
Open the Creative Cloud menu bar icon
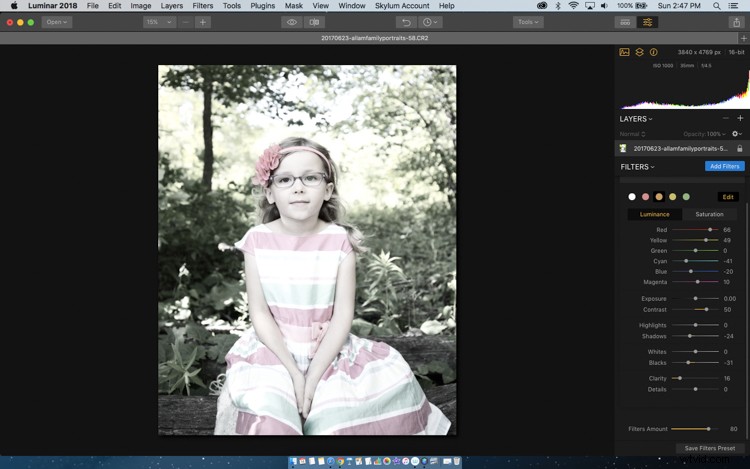[x=542, y=6]
